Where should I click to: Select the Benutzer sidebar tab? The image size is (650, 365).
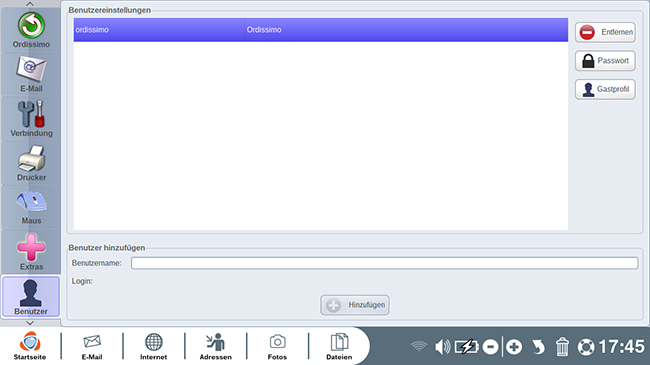(31, 297)
